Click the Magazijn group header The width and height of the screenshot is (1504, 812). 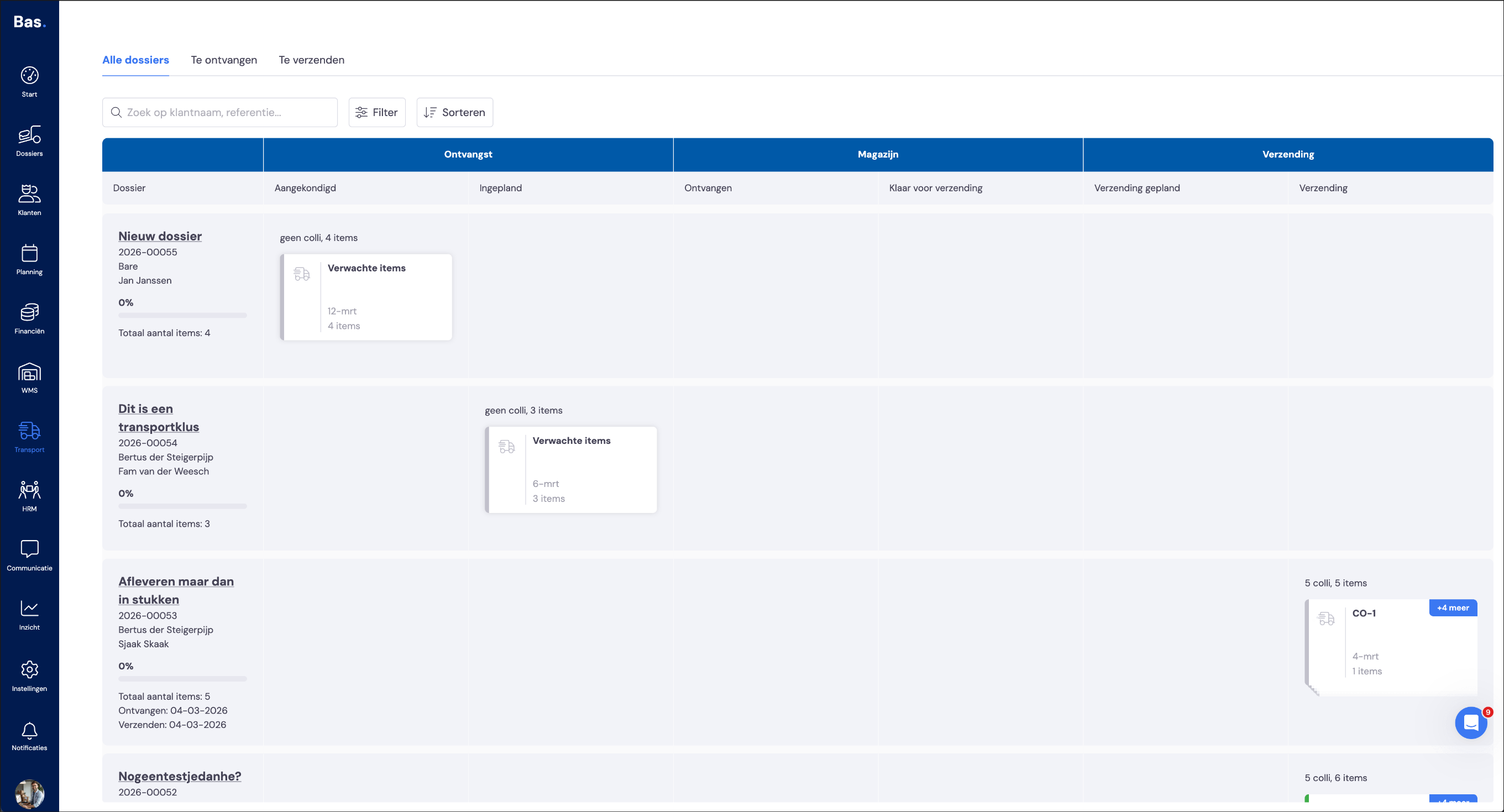(878, 154)
